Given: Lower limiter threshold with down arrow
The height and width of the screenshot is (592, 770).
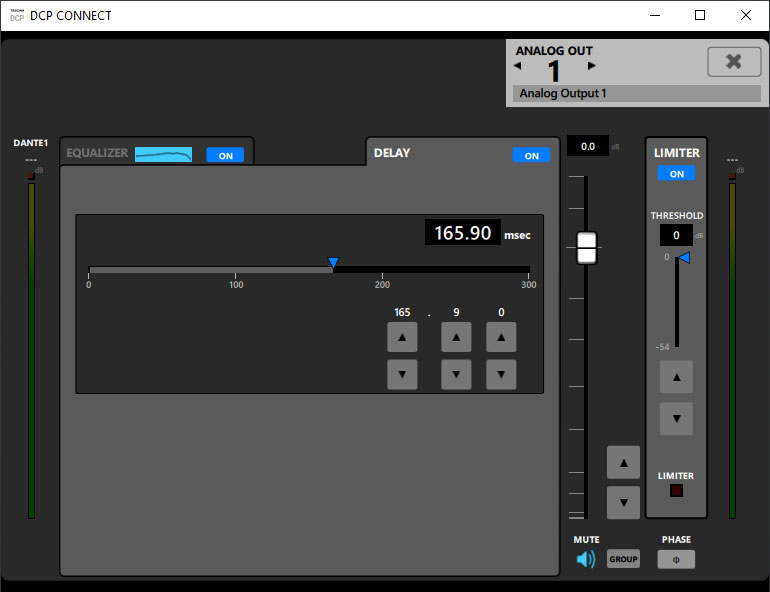Looking at the screenshot, I should point(676,419).
